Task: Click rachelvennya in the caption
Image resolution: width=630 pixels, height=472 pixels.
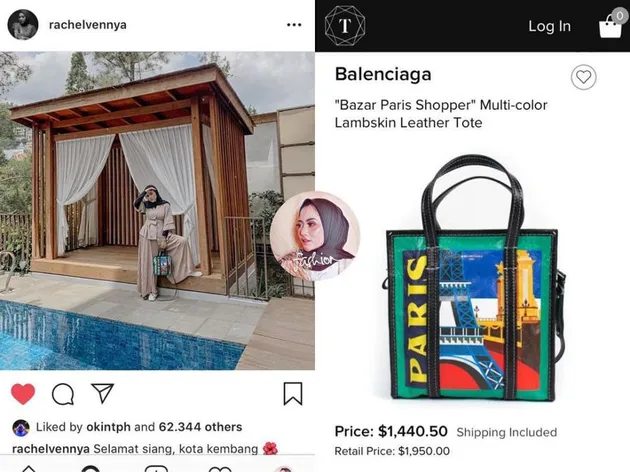Action: click(51, 449)
